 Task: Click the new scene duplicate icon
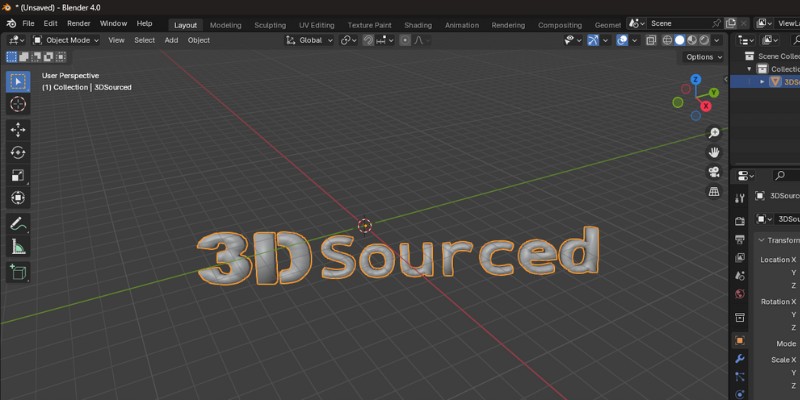[x=731, y=23]
